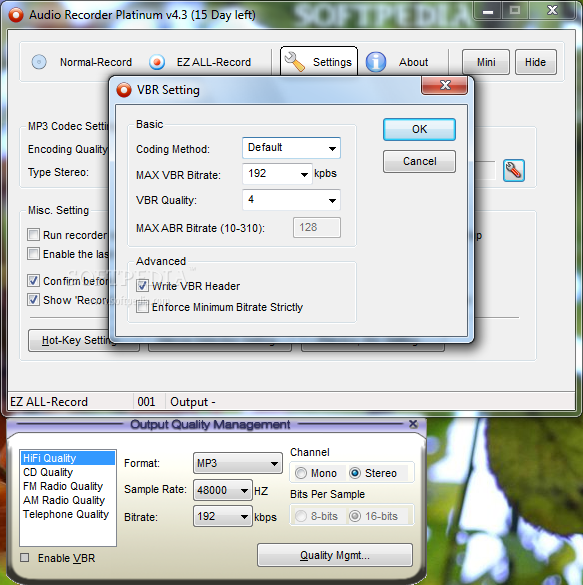This screenshot has height=585, width=583.
Task: Open the MAX VBR Bitrate dropdown
Action: click(x=277, y=174)
